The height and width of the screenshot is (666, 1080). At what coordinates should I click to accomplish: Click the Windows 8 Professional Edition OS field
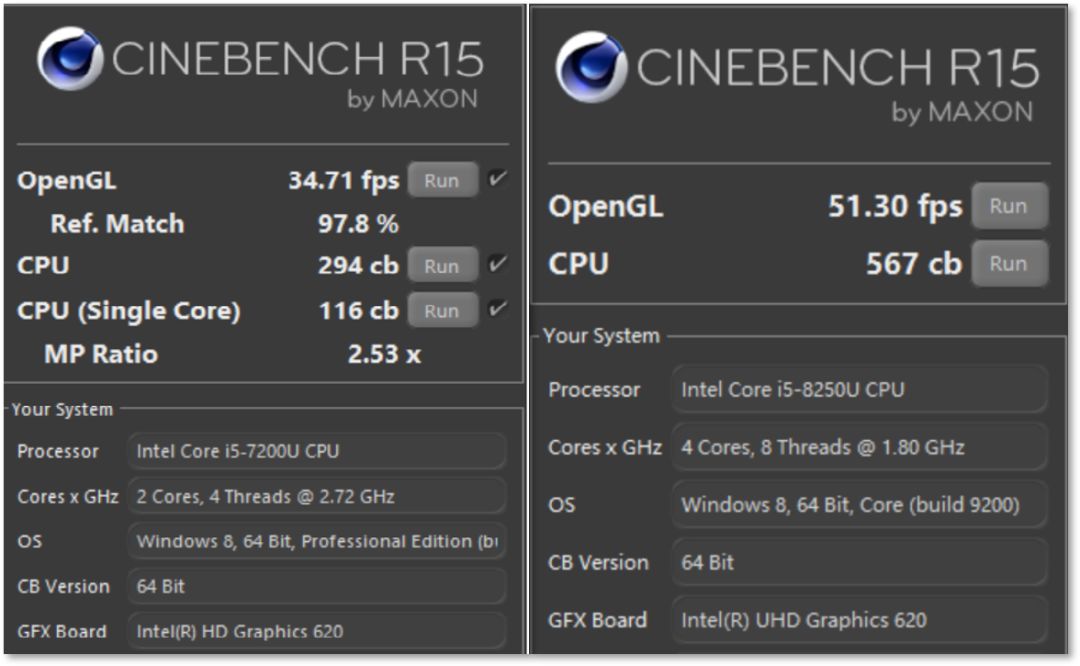tap(317, 541)
